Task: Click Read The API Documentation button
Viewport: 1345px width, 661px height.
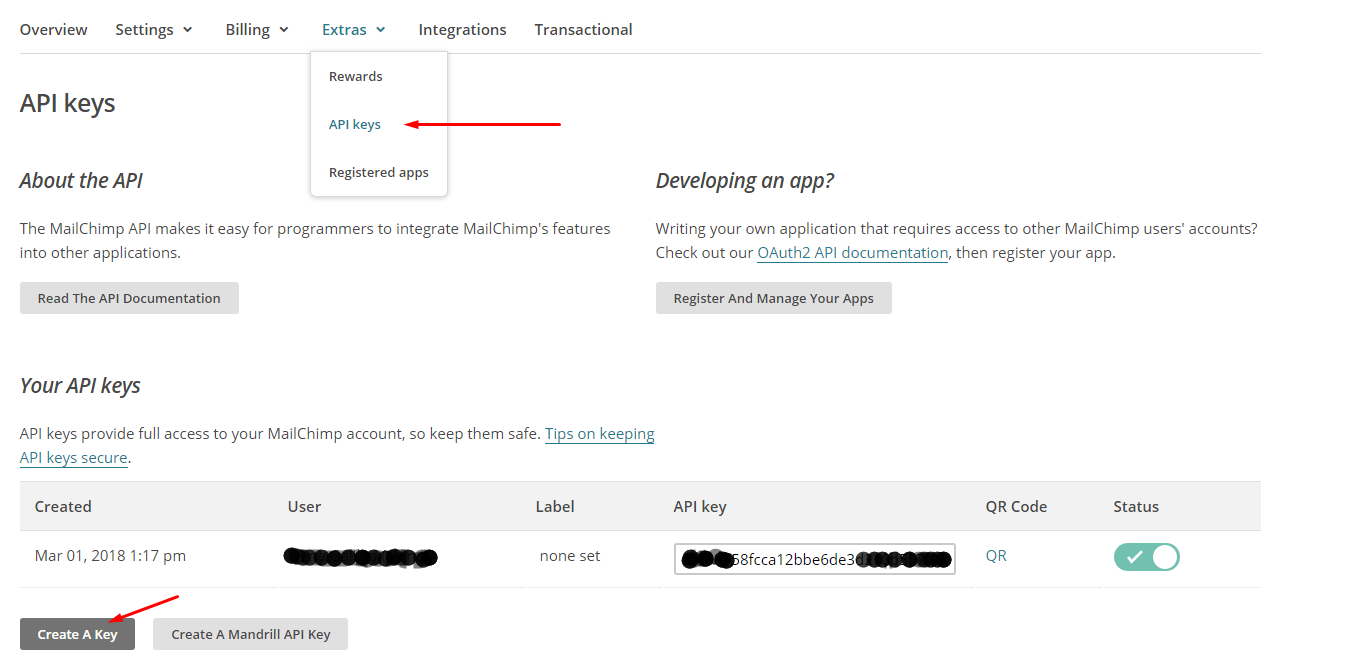Action: click(129, 298)
